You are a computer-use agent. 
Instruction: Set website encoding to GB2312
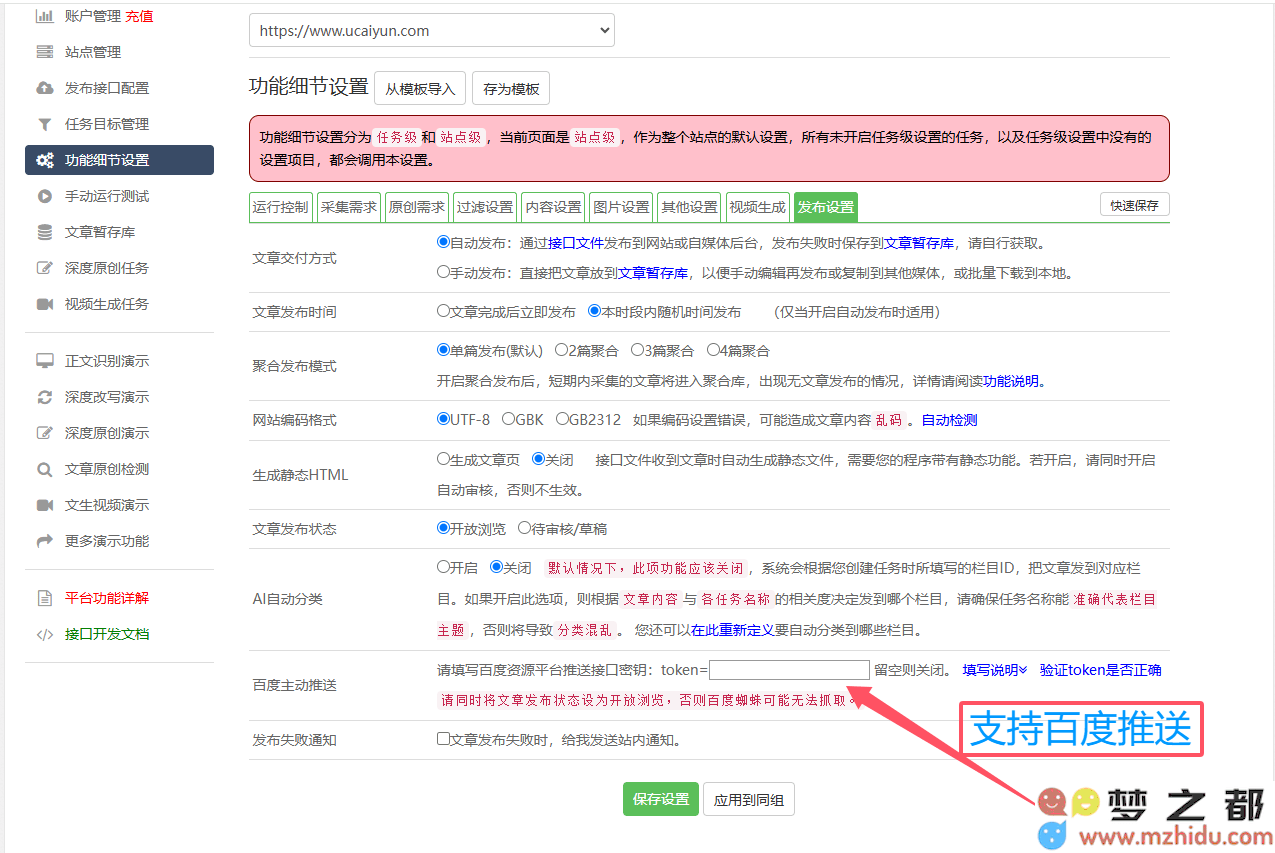(562, 419)
